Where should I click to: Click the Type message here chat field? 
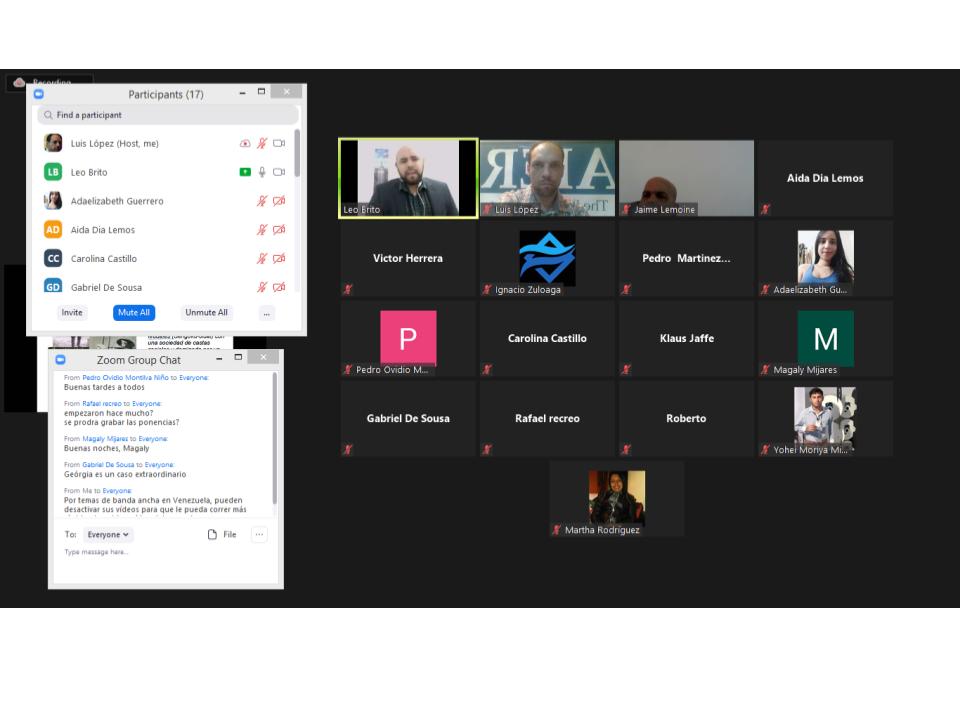[x=150, y=552]
